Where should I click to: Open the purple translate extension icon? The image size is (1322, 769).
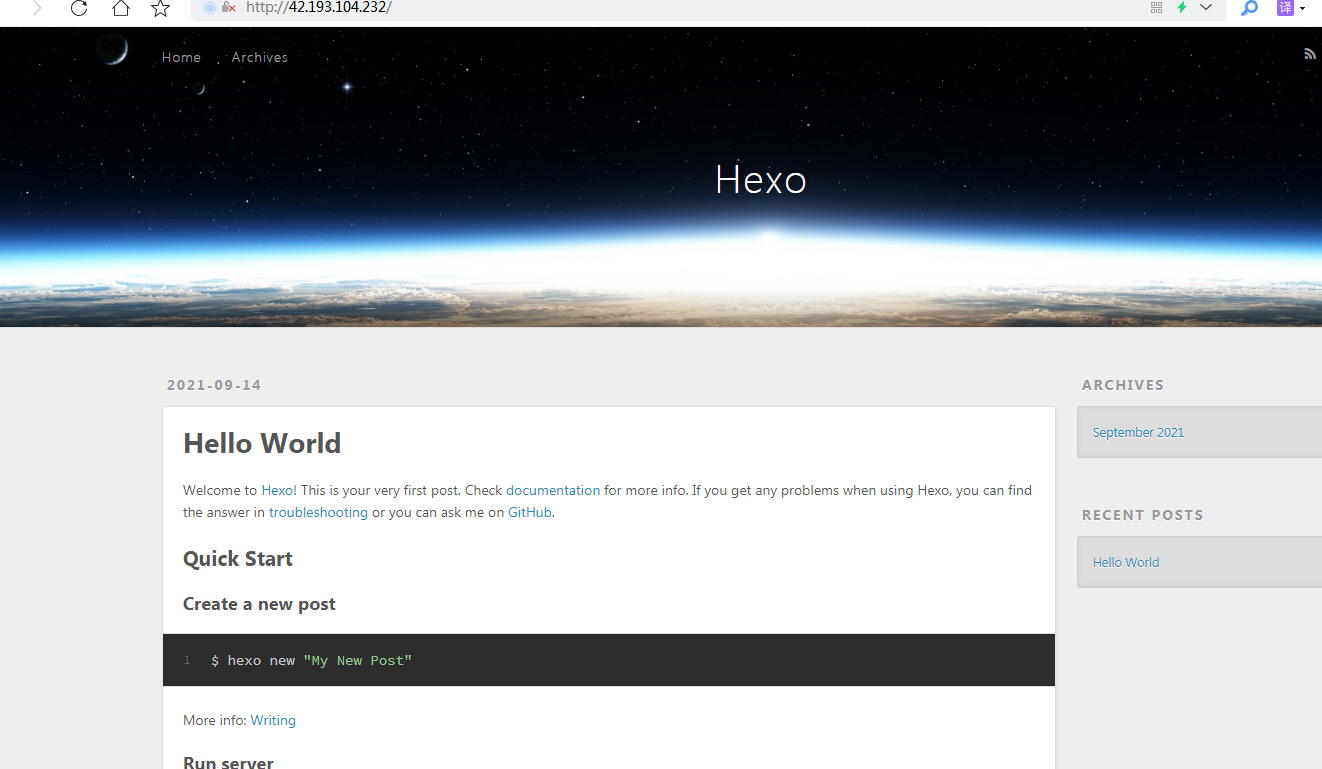[1286, 8]
